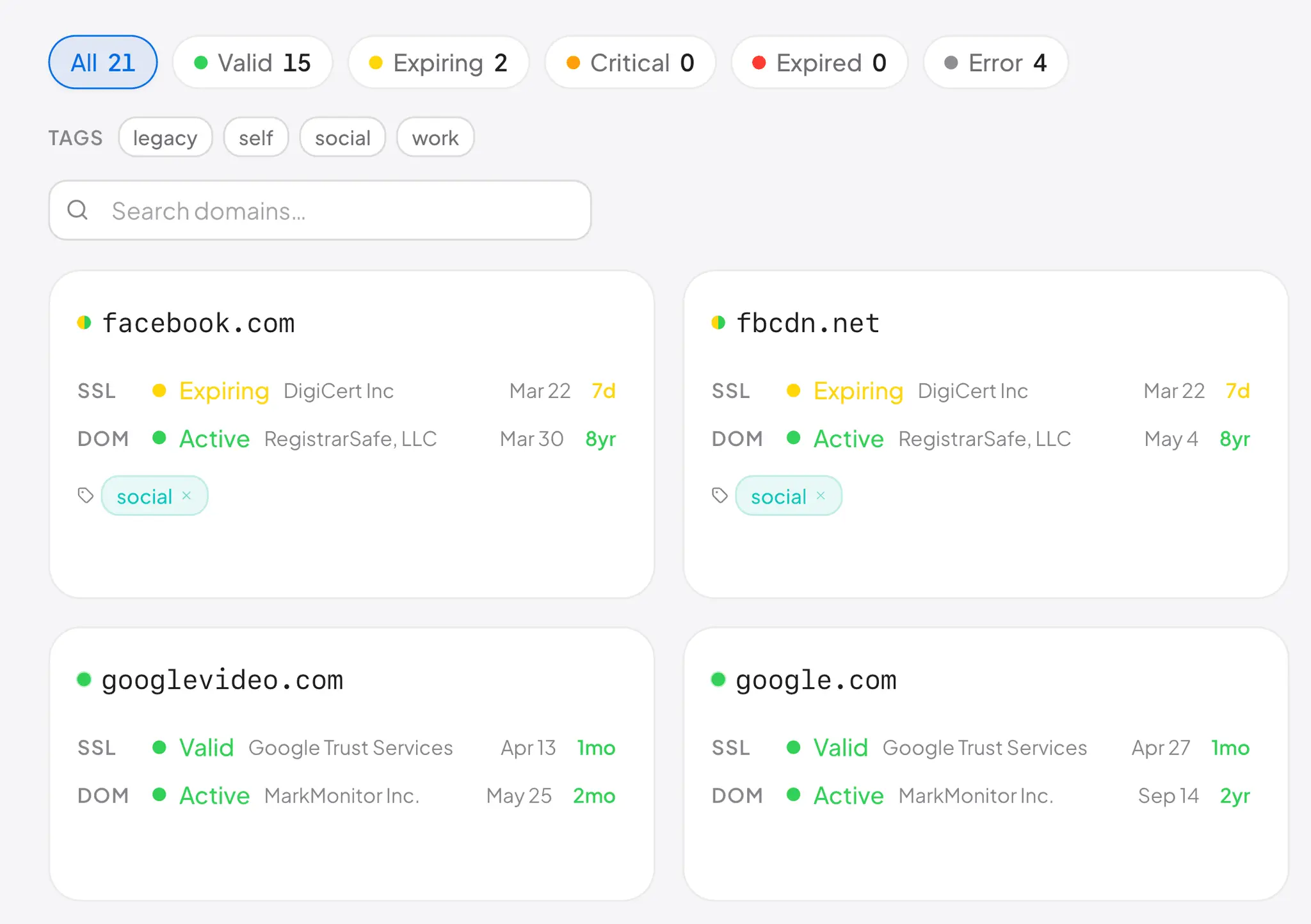Click the 7d remaining on fbcdn.net SSL
The image size is (1311, 924).
(1238, 390)
